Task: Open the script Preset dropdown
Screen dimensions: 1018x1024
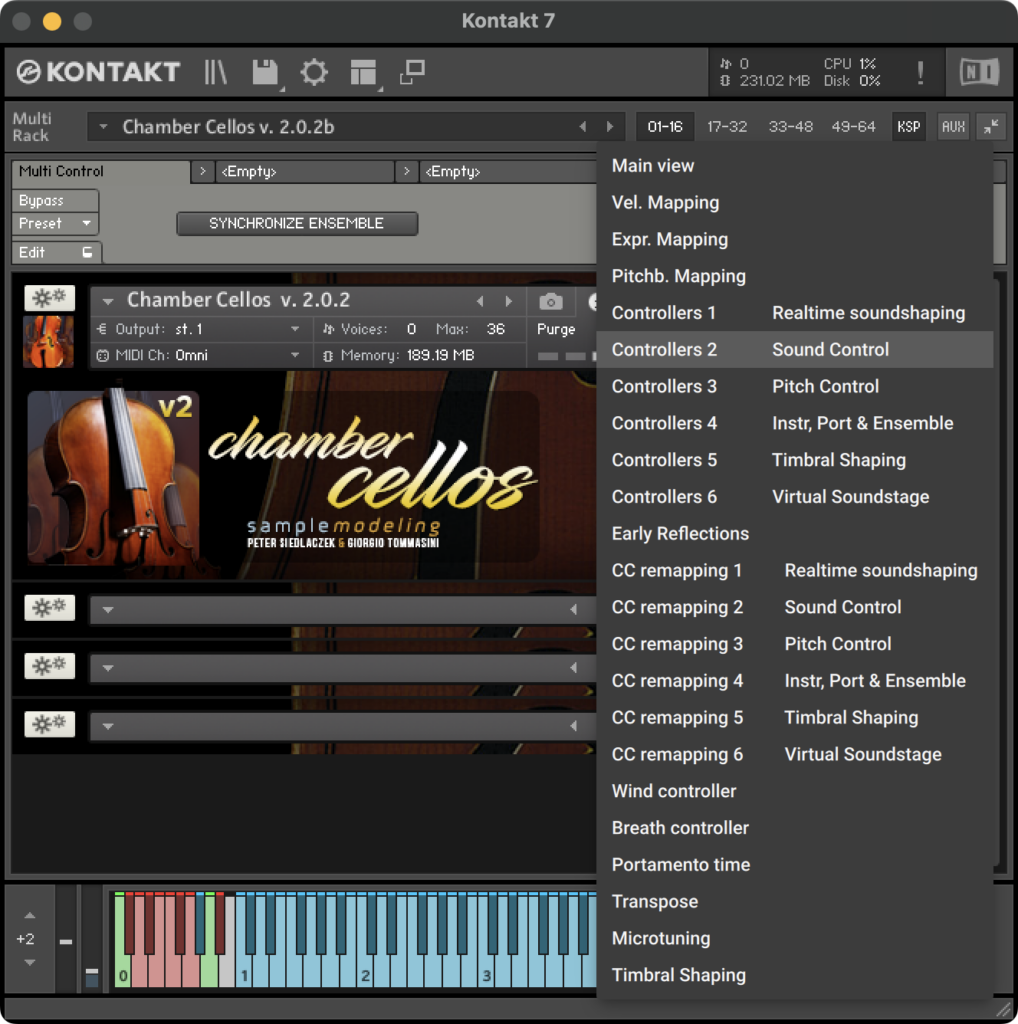Action: point(55,223)
